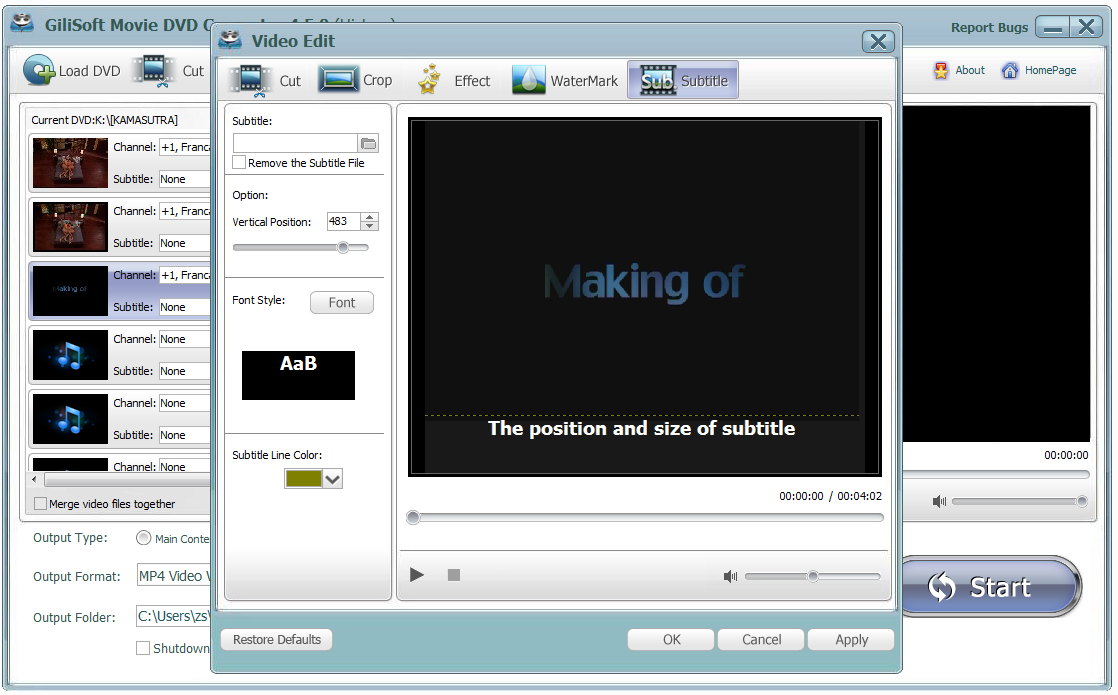
Task: Open the Effect editing panel
Action: click(455, 79)
